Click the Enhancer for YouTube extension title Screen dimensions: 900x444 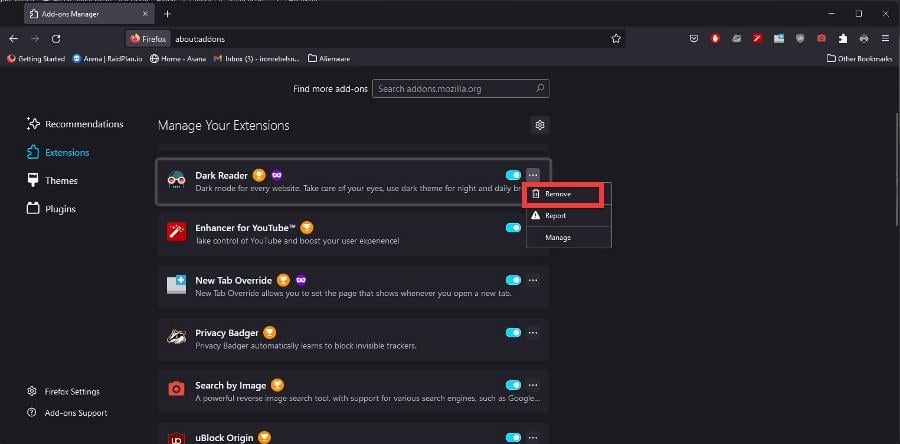[246, 228]
